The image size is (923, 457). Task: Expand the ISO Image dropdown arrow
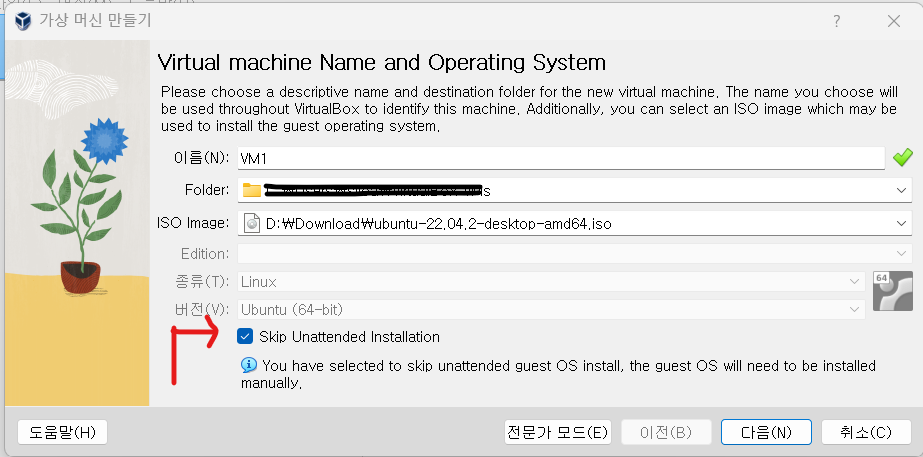901,223
